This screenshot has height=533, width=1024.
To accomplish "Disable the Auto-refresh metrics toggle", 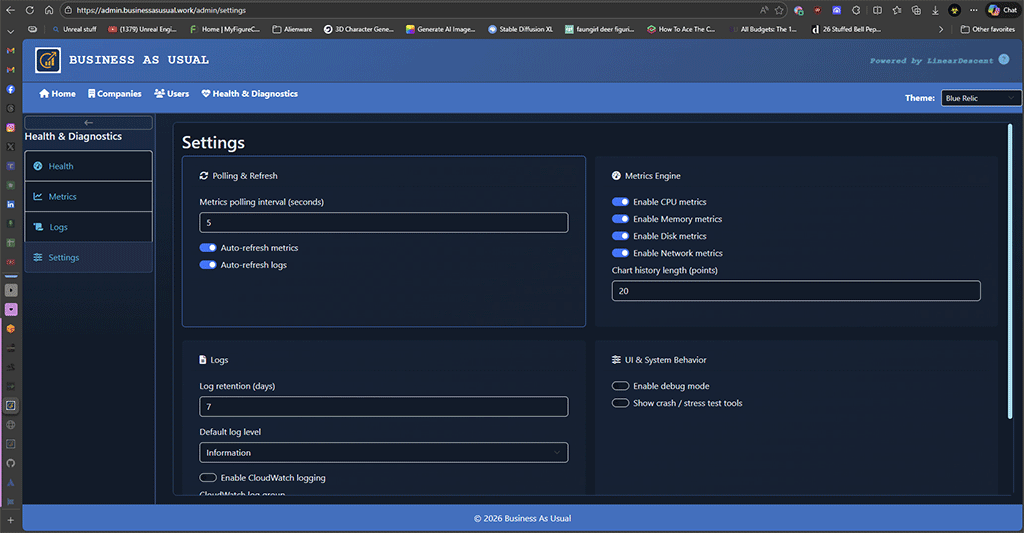I will click(x=208, y=248).
